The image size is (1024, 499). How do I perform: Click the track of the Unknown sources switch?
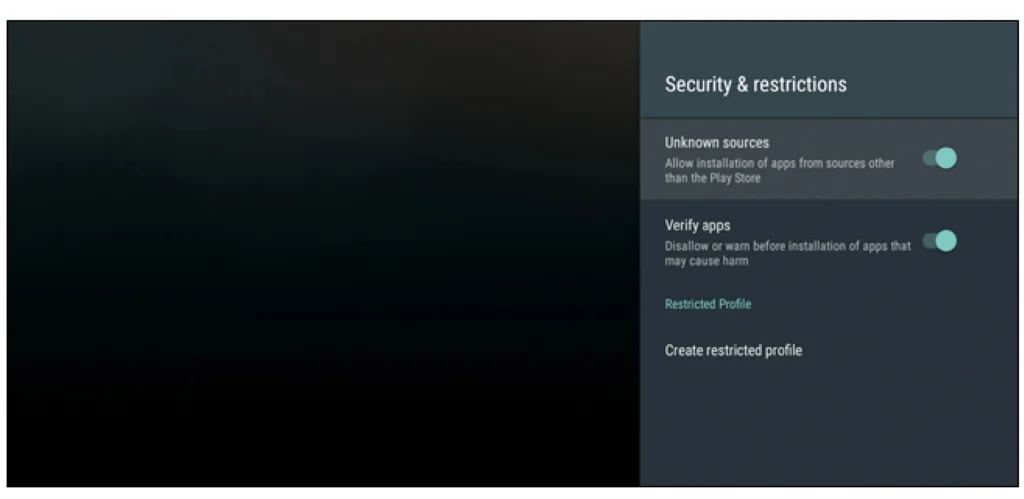(928, 158)
